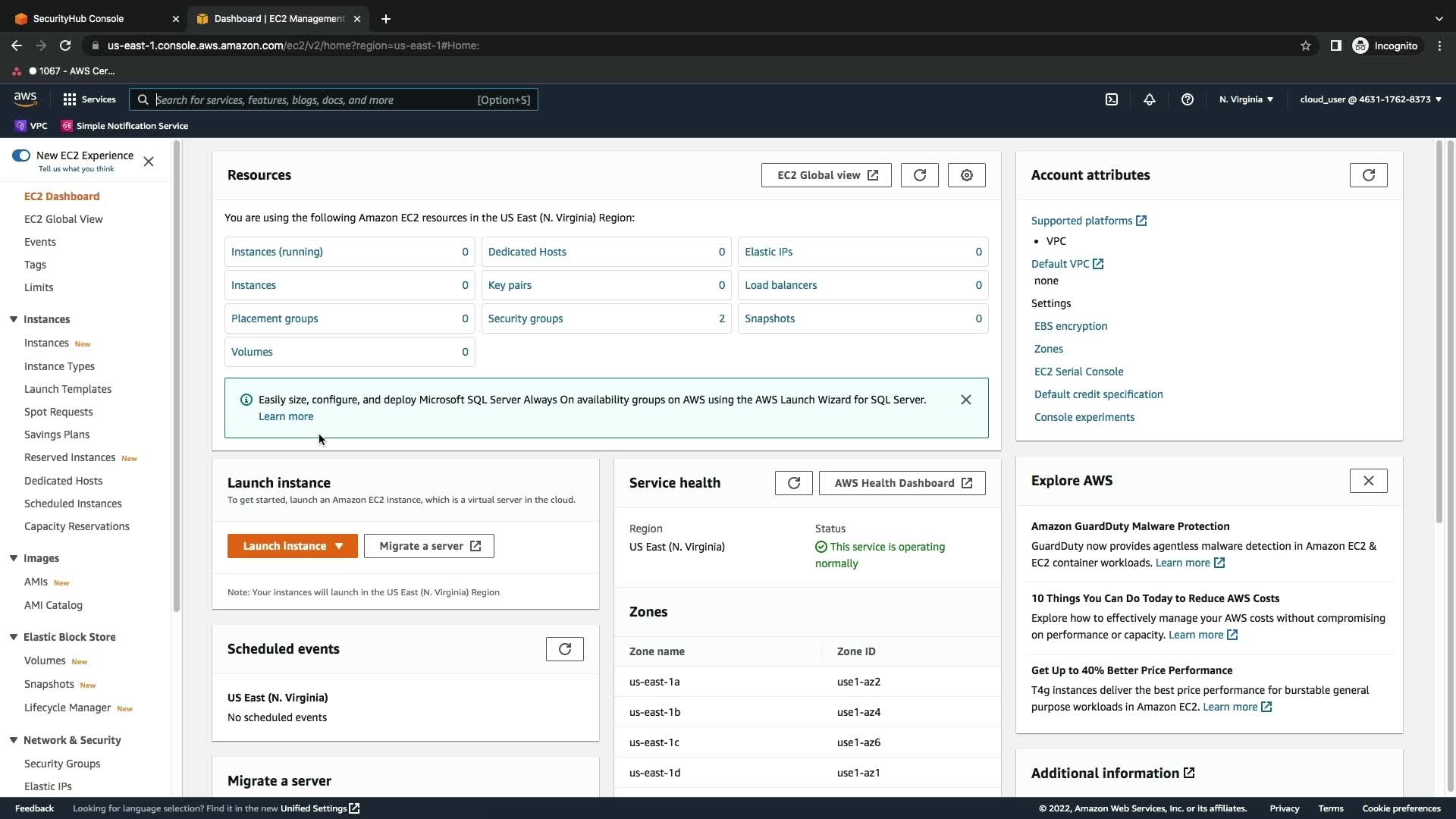The width and height of the screenshot is (1456, 819).
Task: Refresh the Account attributes panel
Action: pos(1369,175)
